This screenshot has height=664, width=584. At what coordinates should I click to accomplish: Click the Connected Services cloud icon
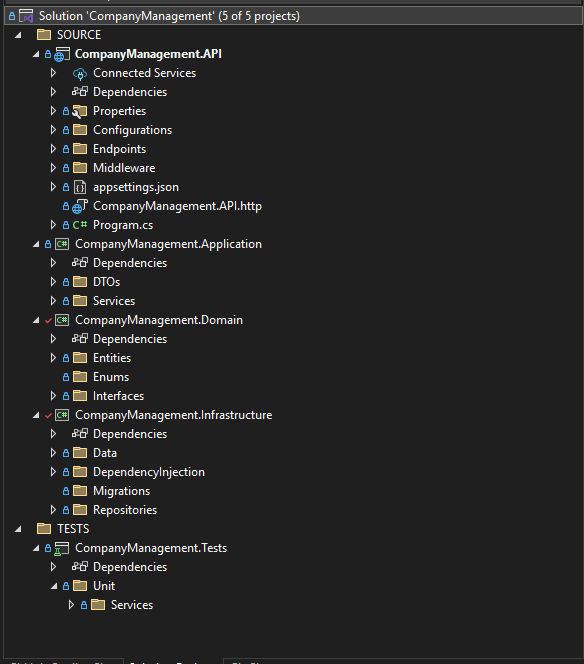(x=80, y=73)
